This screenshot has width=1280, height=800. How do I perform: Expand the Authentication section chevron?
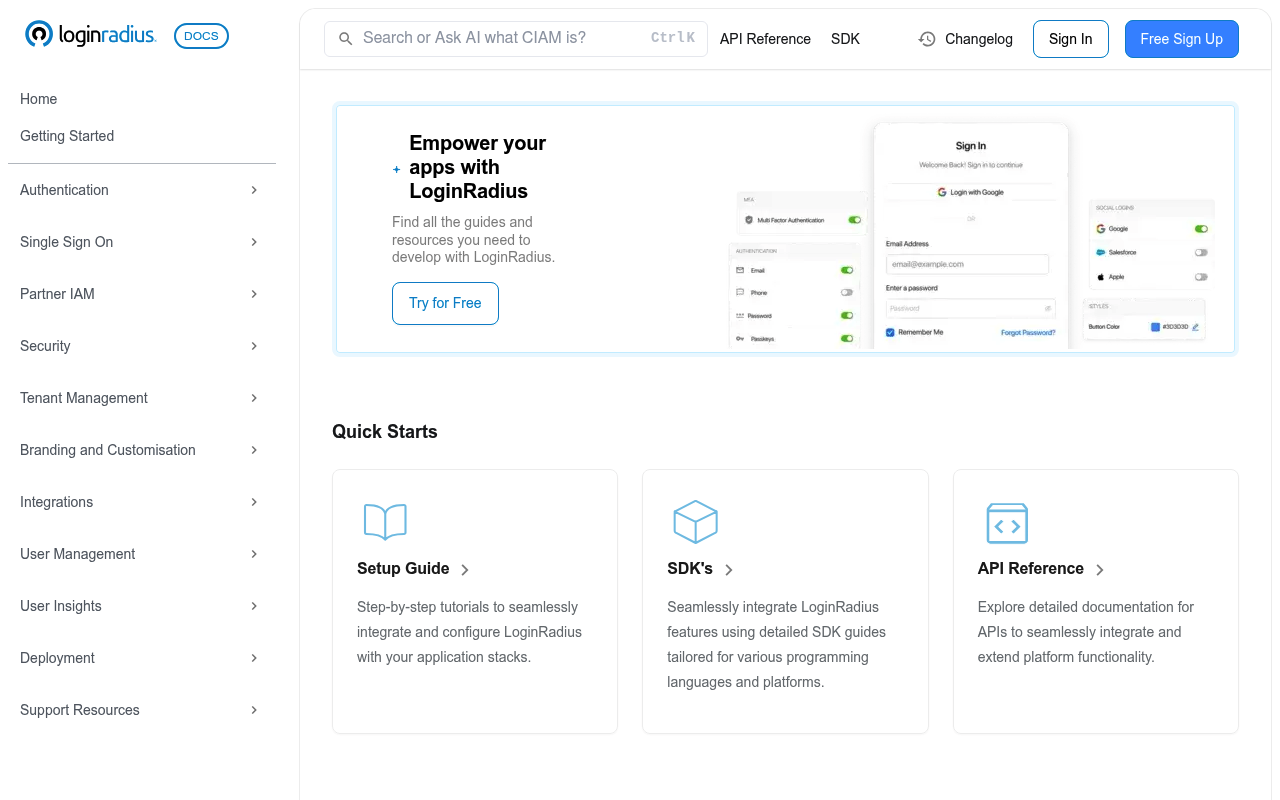point(254,190)
